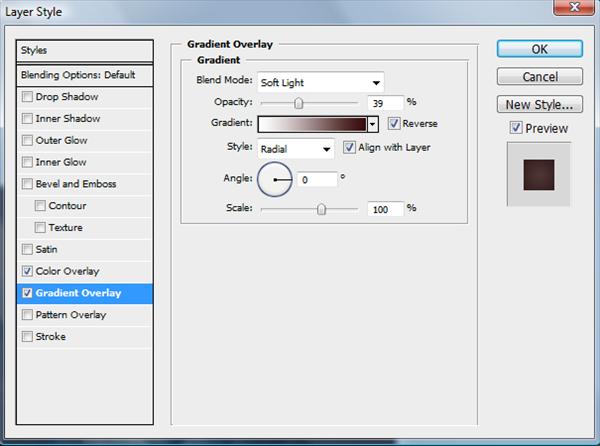Enable the Pattern Overlay checkbox

tap(27, 315)
